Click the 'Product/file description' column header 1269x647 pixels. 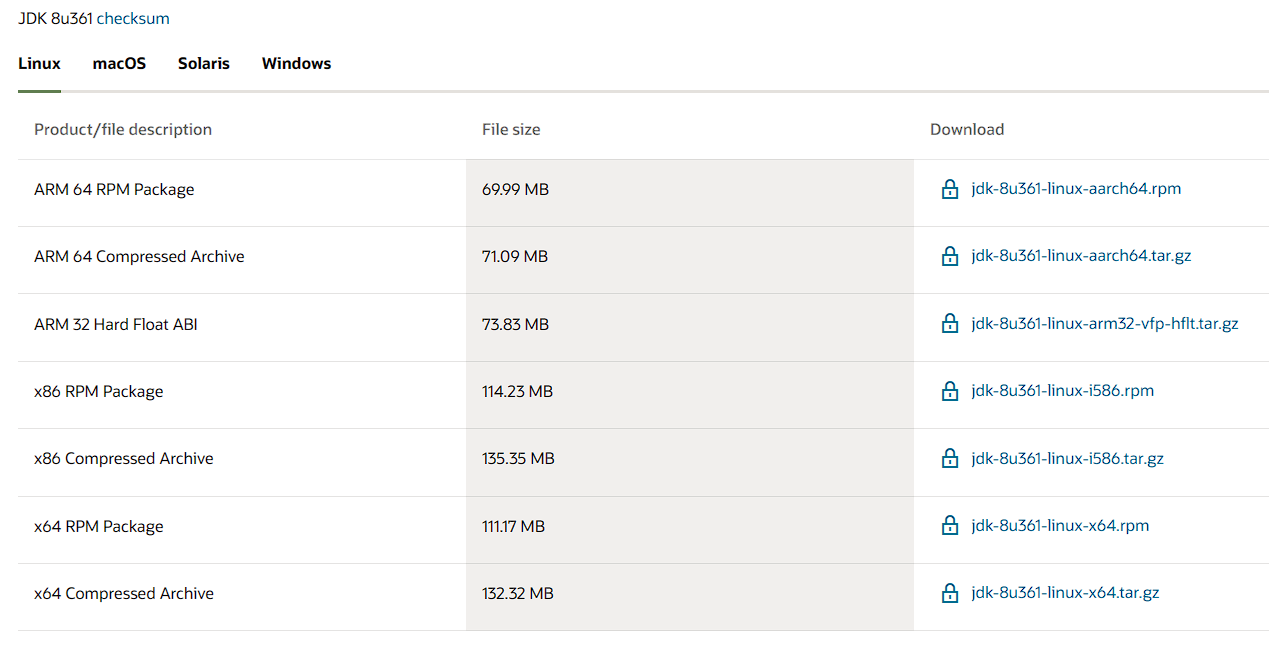[123, 129]
